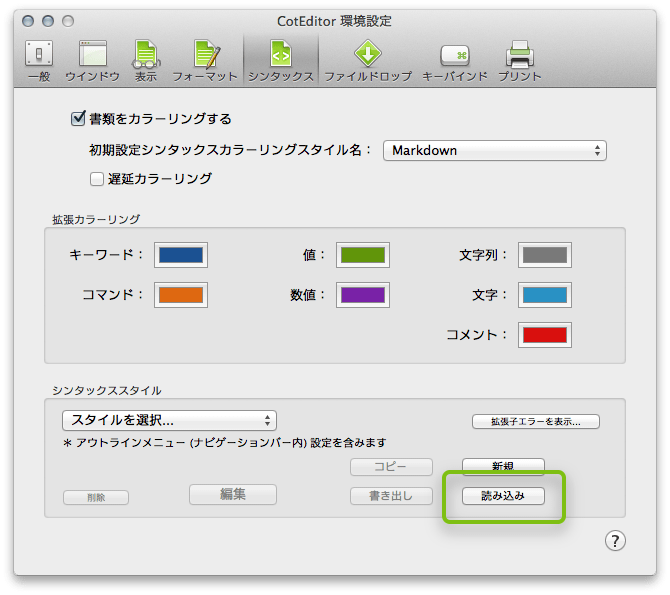Open the ウインドウ (Window) preferences pane
670x595 pixels.
click(x=92, y=61)
